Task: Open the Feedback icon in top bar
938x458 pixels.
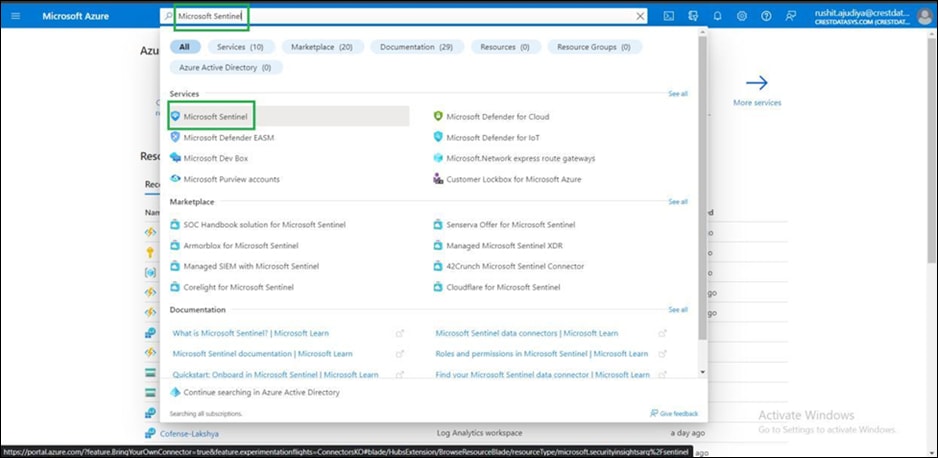Action: coord(790,16)
